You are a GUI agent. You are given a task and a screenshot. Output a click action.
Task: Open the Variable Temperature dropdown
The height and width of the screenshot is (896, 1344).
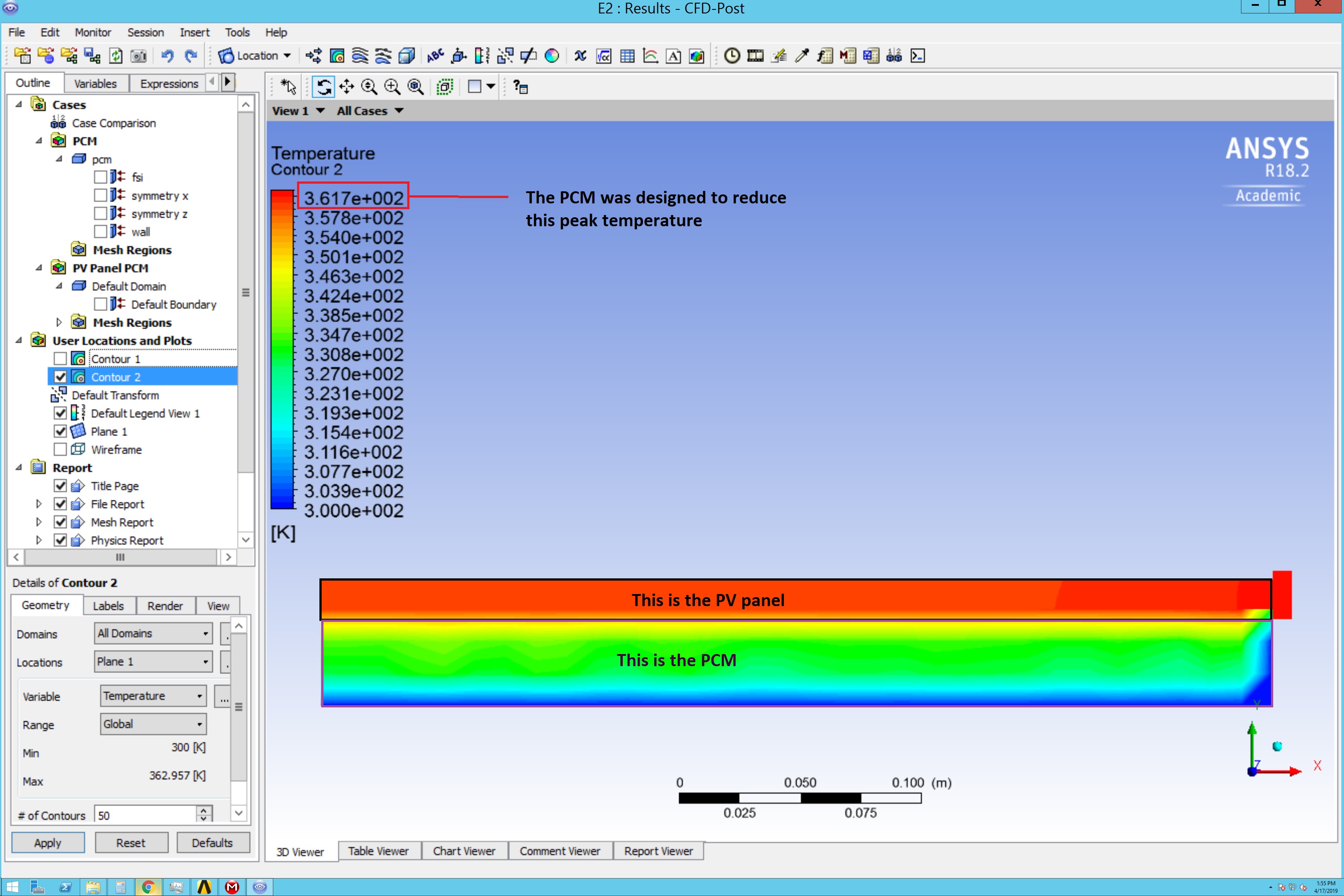[153, 696]
